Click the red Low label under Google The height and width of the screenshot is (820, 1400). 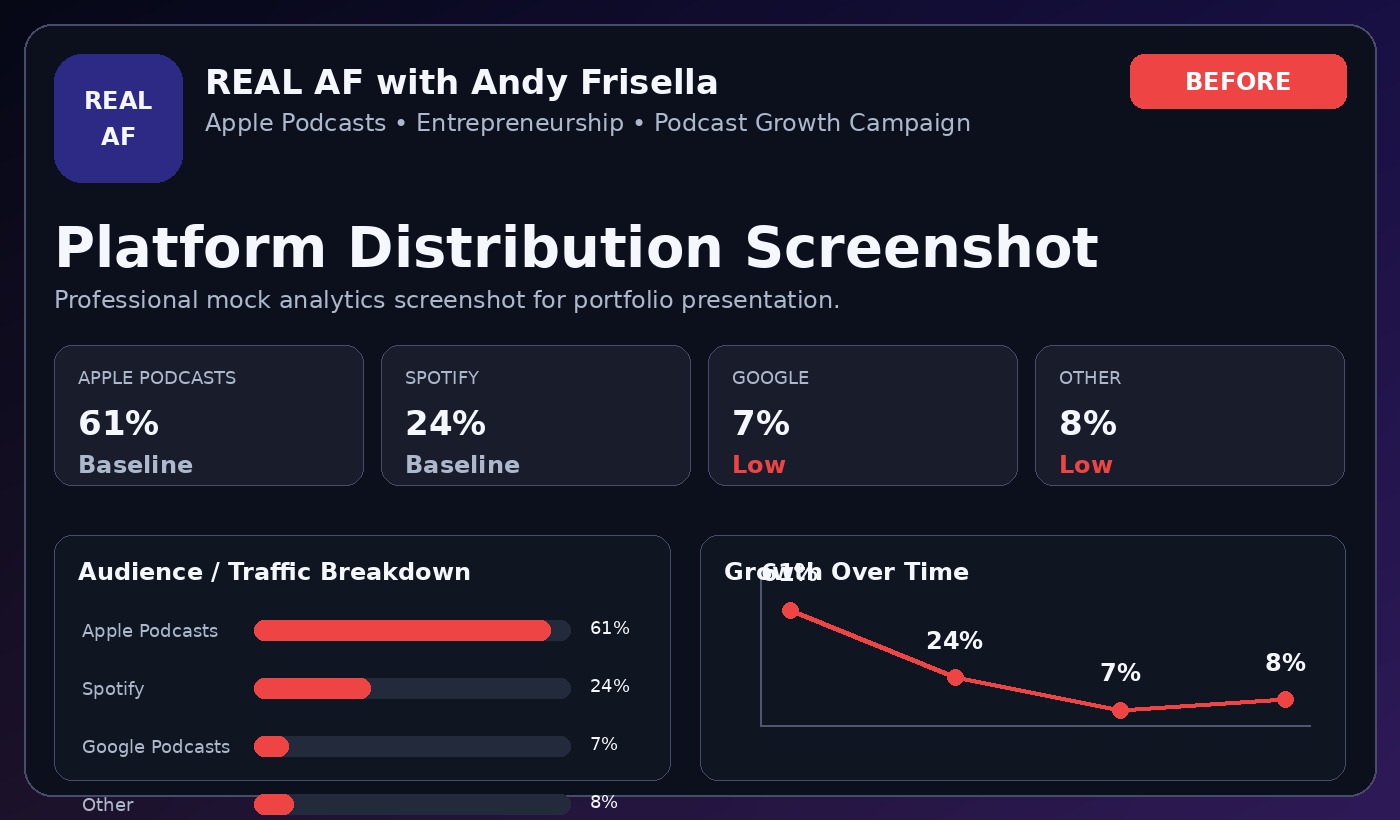coord(759,465)
